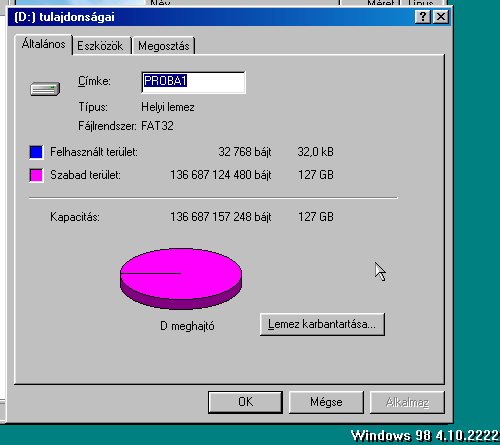500x445 pixels.
Task: Click the Szabad terület label
Action: (85, 175)
